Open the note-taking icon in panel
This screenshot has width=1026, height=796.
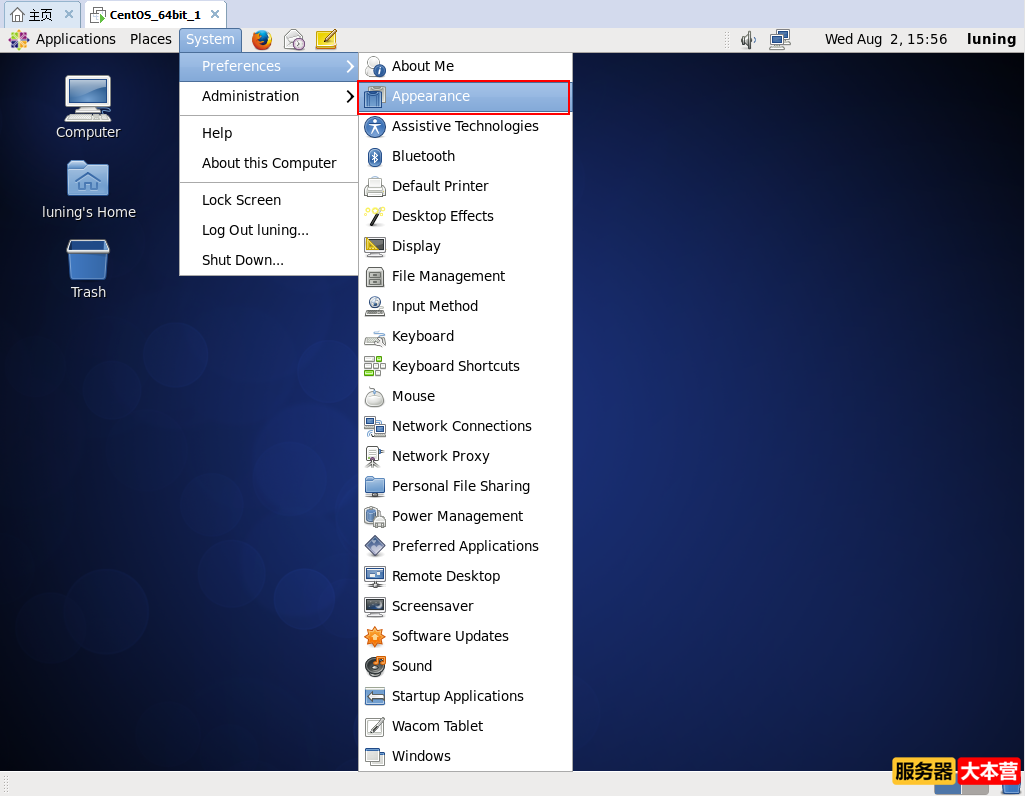(x=326, y=40)
